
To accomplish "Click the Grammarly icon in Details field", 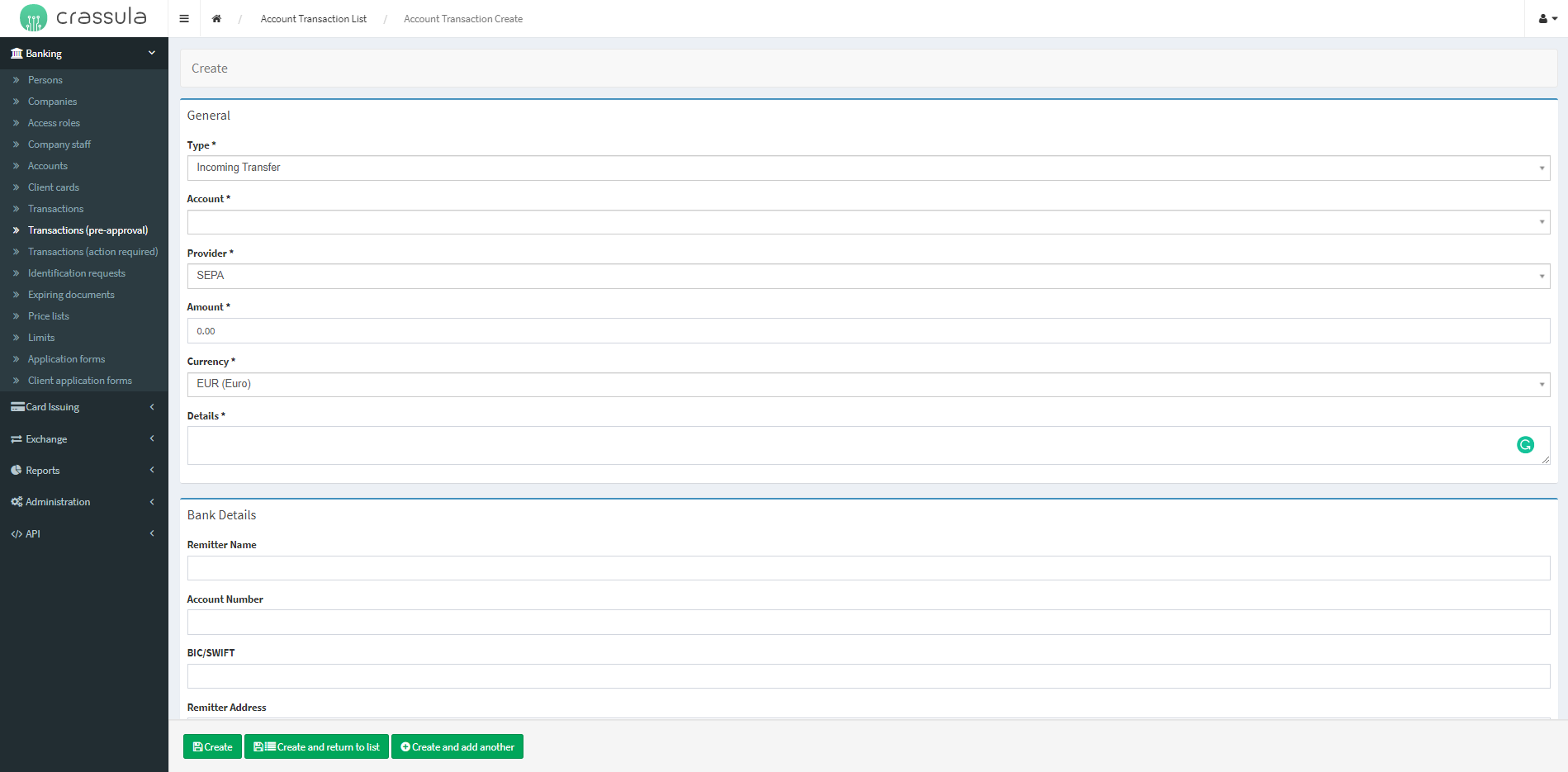I will [1525, 445].
